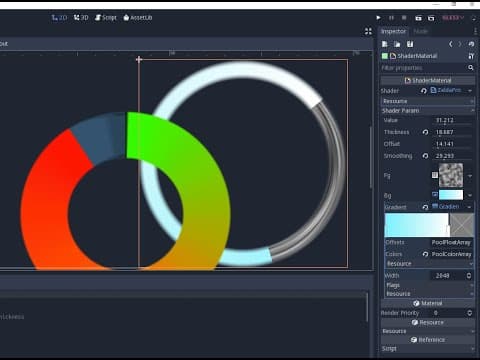This screenshot has height=360, width=480.
Task: Select the Bg gradient texture swatch
Action: (x=451, y=195)
